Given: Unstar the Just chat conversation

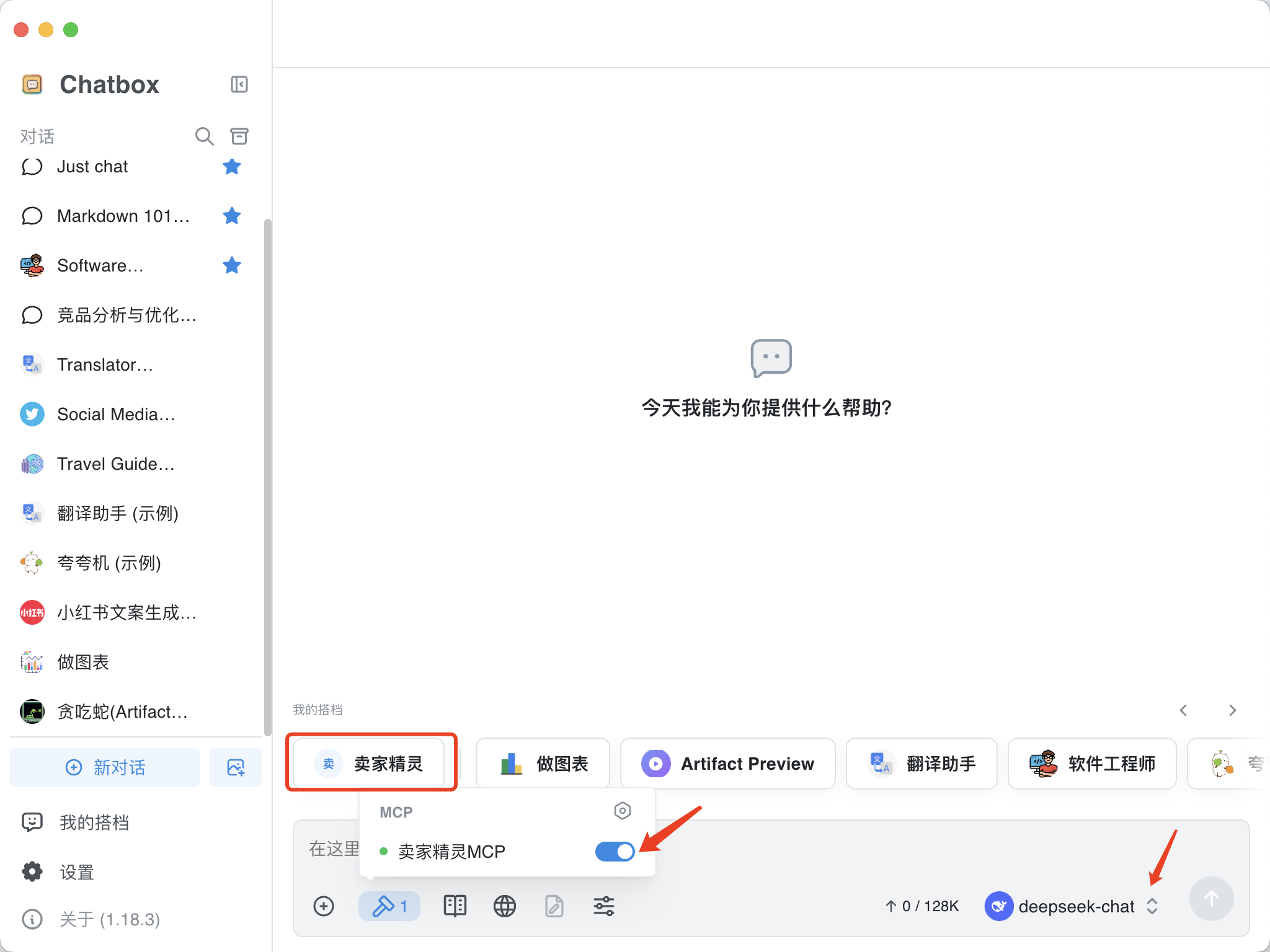Looking at the screenshot, I should pyautogui.click(x=232, y=166).
